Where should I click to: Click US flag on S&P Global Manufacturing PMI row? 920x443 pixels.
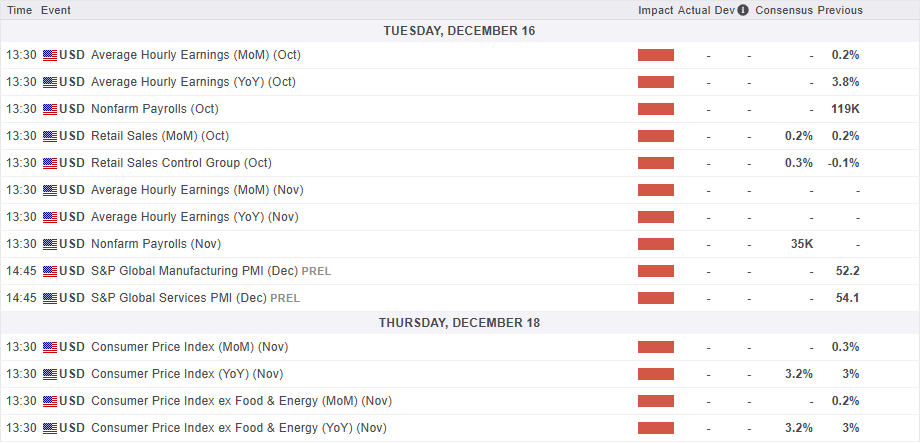click(50, 271)
